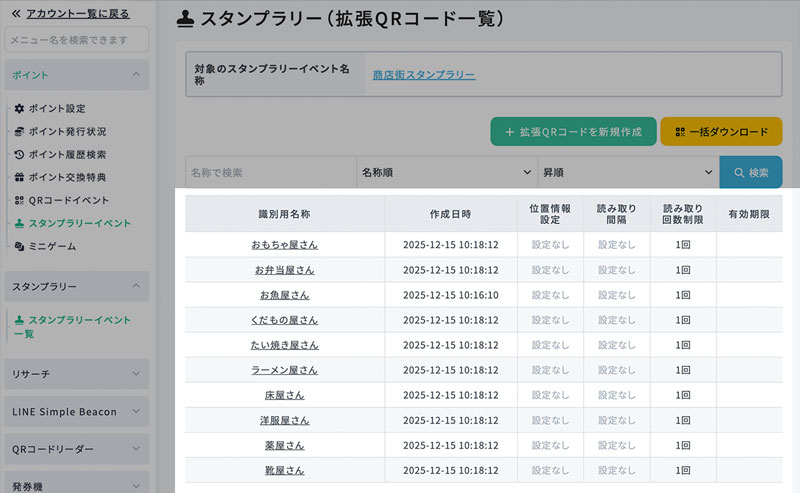
Task: Click the ポイント設定 gear icon
Action: tap(20, 108)
